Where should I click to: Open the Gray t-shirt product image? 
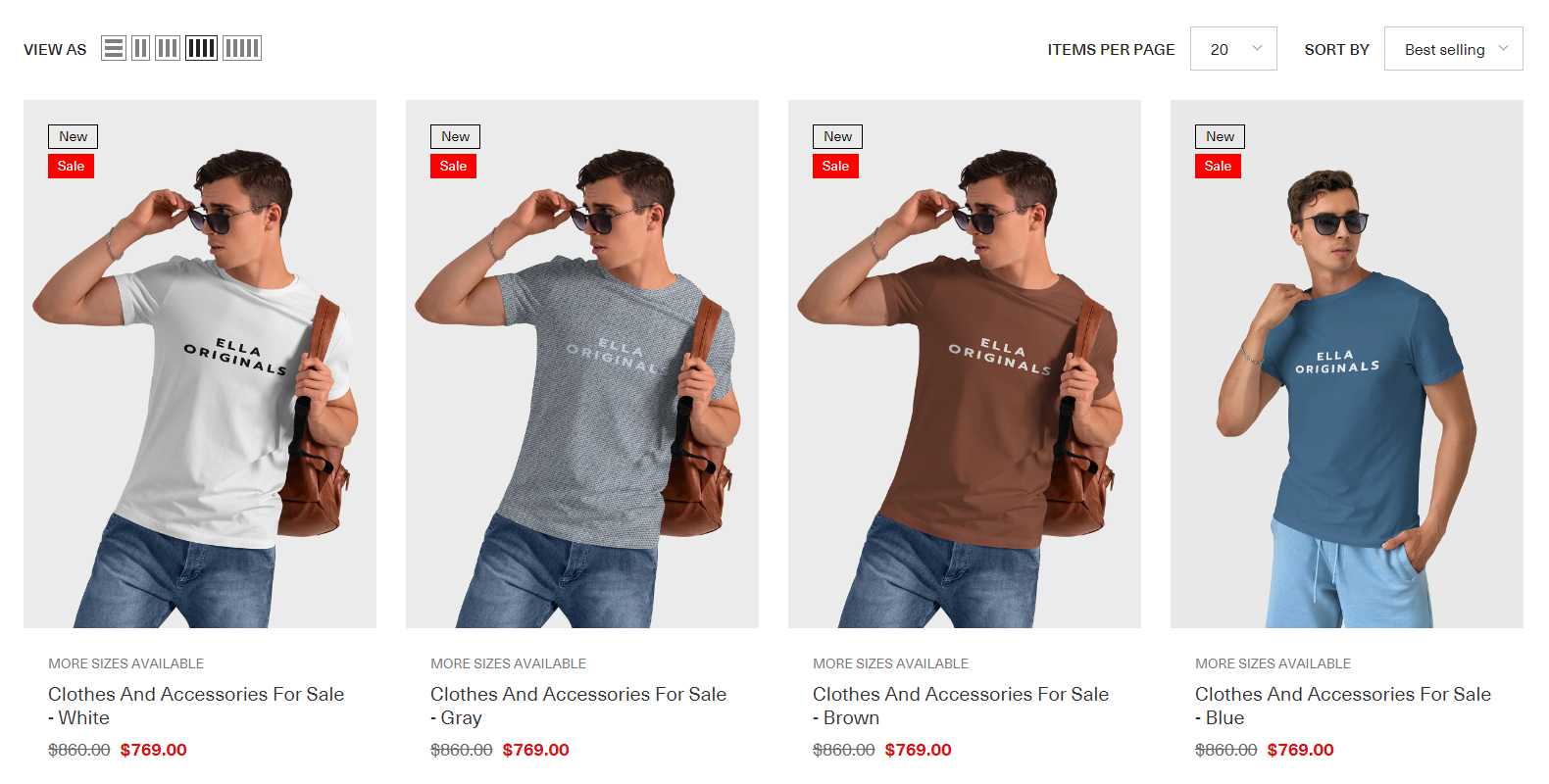click(x=582, y=364)
